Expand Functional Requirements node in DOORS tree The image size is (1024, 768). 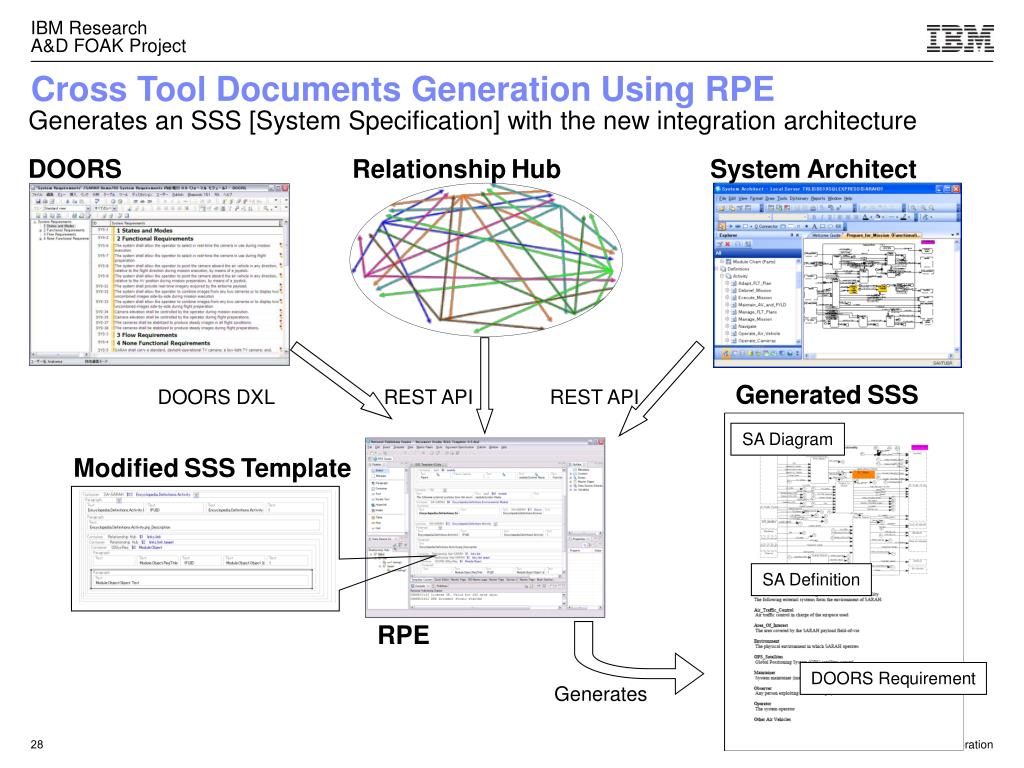pyautogui.click(x=40, y=231)
